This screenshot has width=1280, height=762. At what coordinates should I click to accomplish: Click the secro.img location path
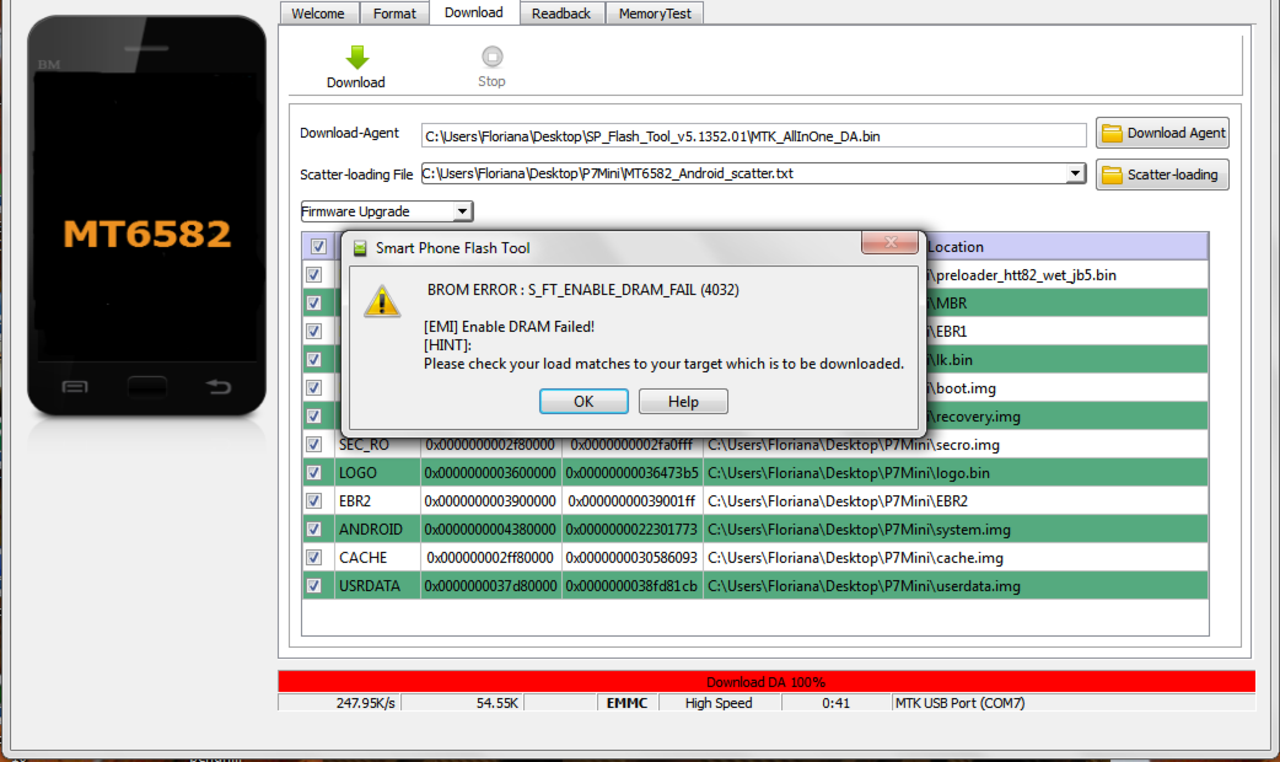pyautogui.click(x=854, y=445)
